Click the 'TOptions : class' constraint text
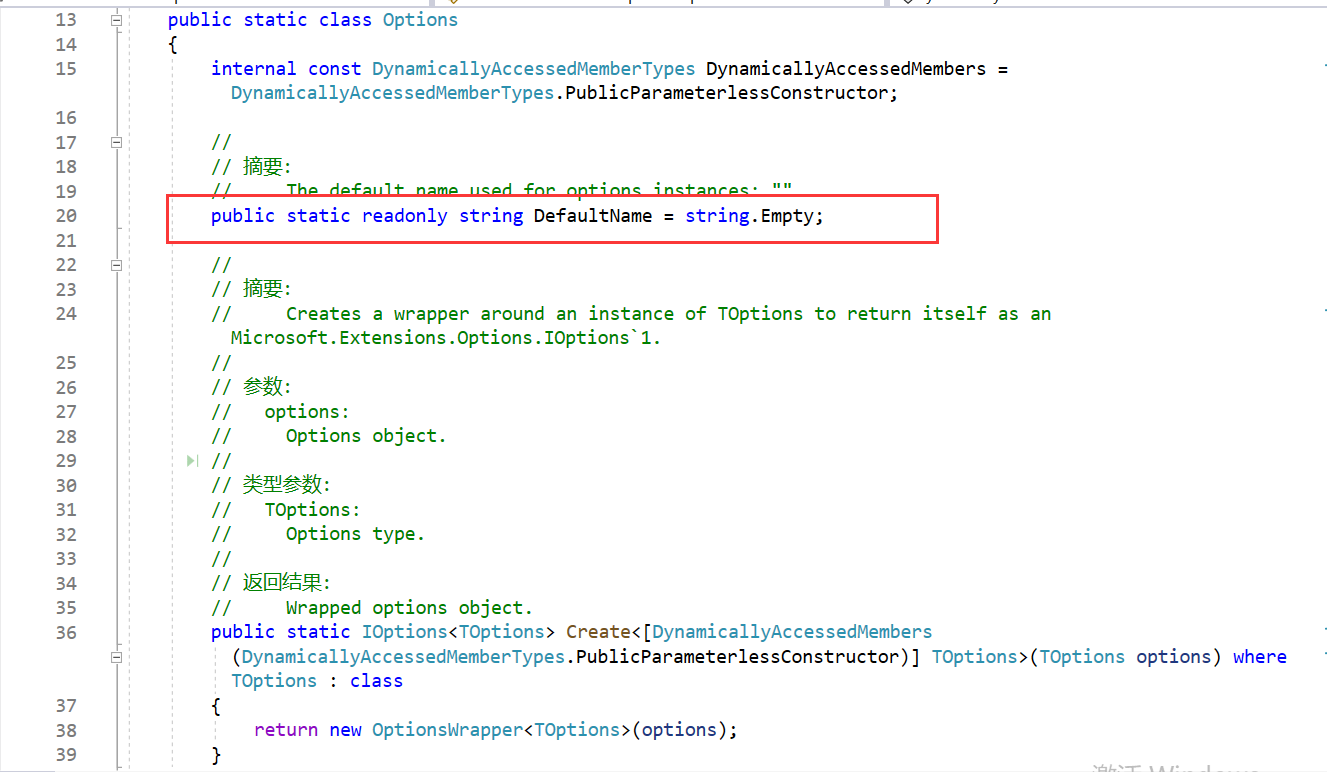1327x772 pixels. click(x=317, y=681)
